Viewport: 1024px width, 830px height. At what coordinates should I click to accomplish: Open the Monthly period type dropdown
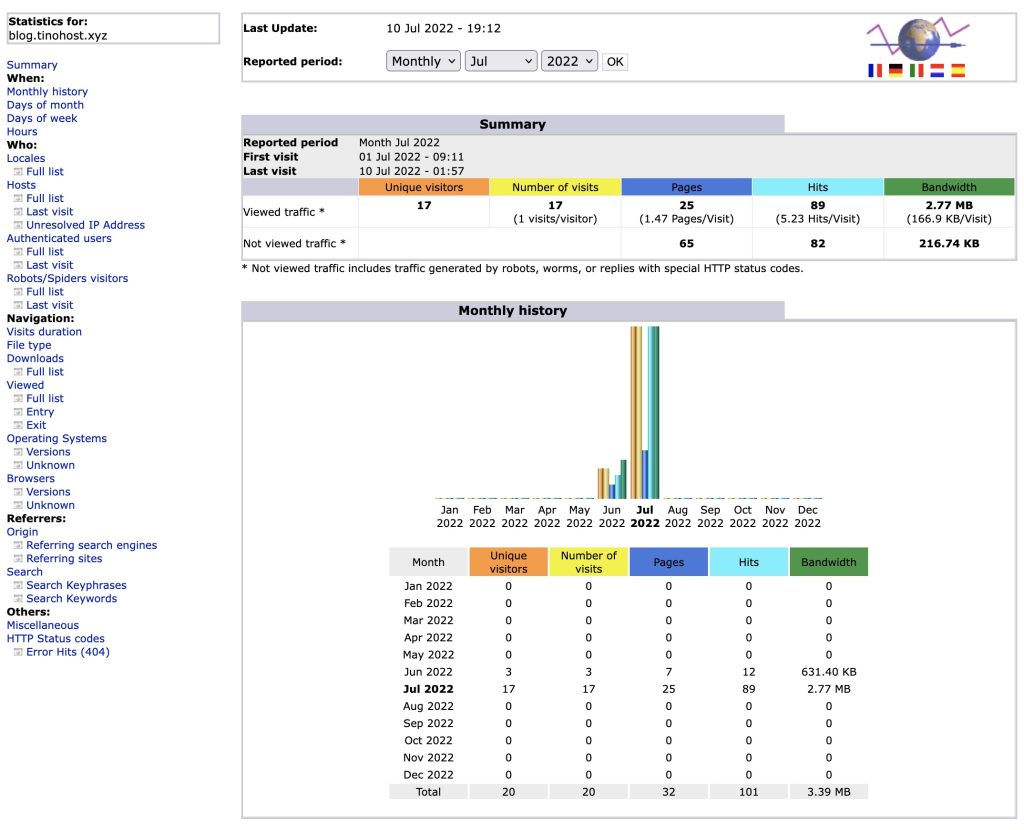click(x=423, y=61)
